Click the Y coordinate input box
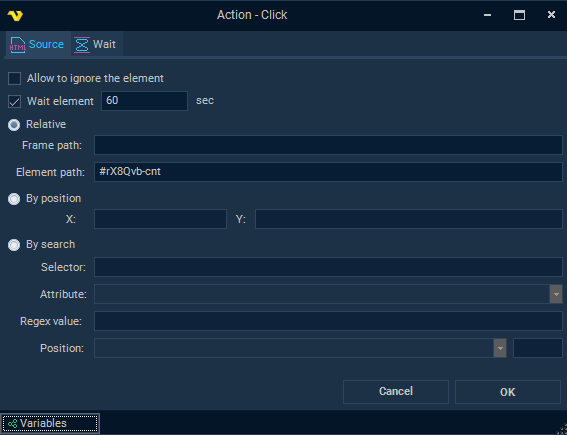Image resolution: width=567 pixels, height=435 pixels. (x=409, y=219)
